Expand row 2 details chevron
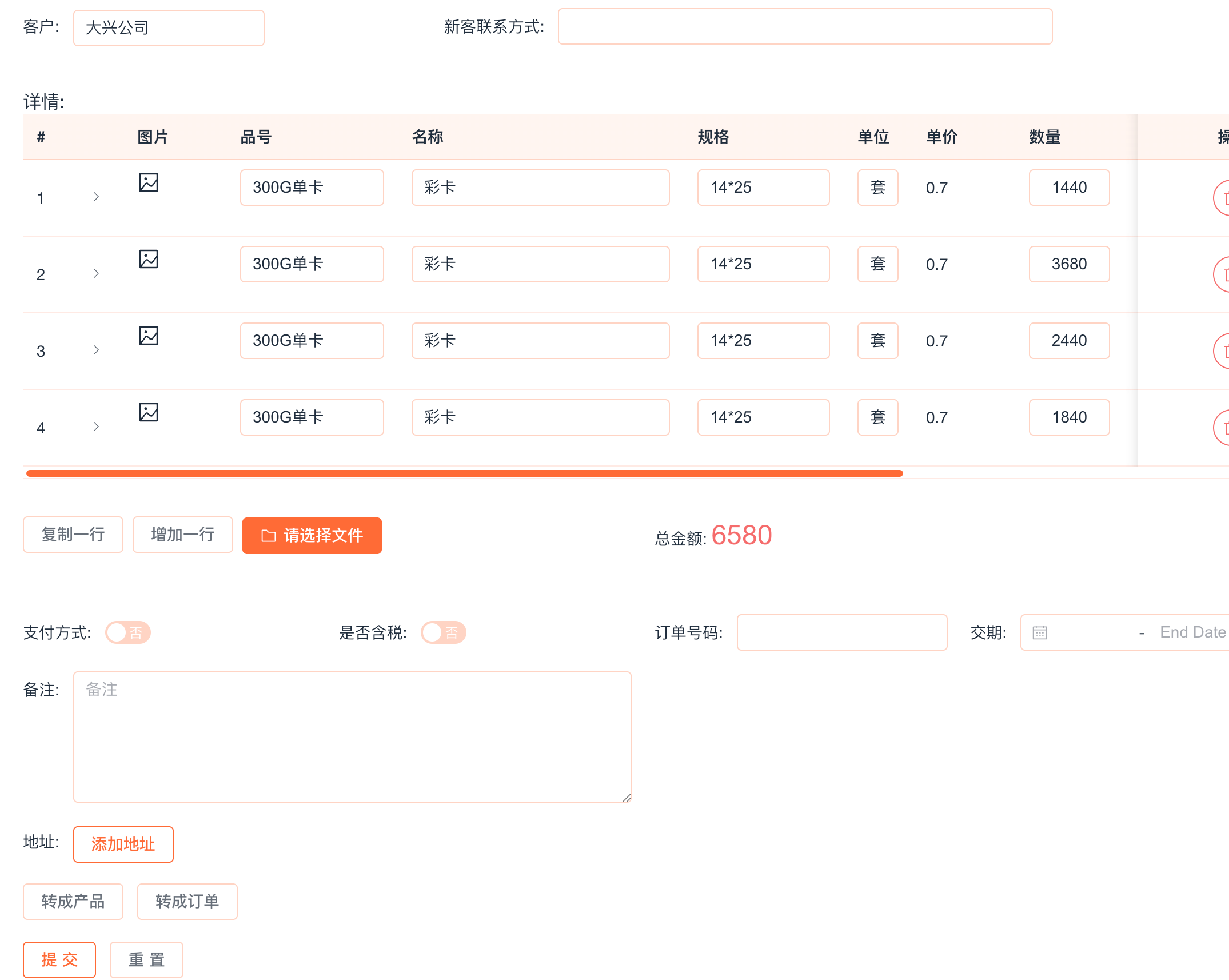 pyautogui.click(x=96, y=273)
